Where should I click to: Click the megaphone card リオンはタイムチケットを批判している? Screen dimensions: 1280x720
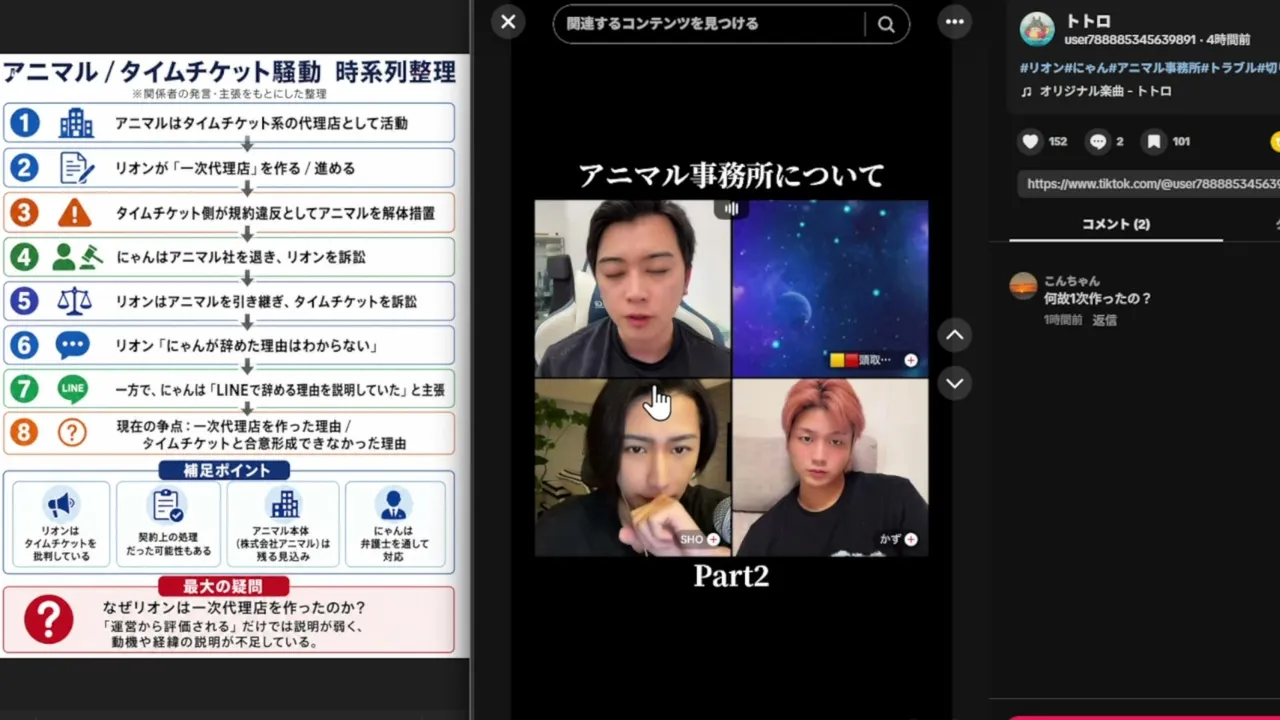pyautogui.click(x=61, y=526)
